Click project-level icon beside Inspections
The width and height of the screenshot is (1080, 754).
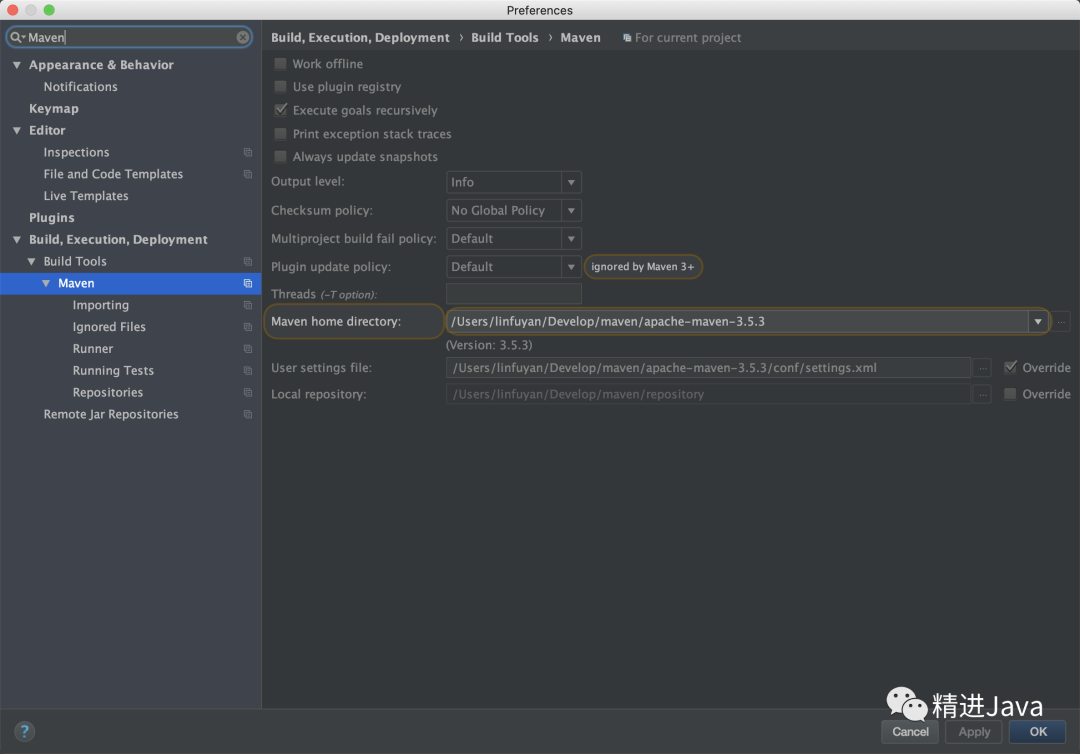coord(248,153)
